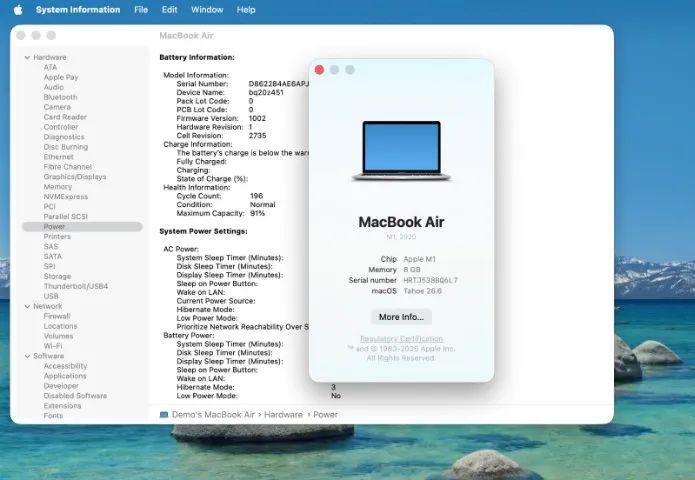
Task: Click Power in the path bar
Action: point(325,415)
